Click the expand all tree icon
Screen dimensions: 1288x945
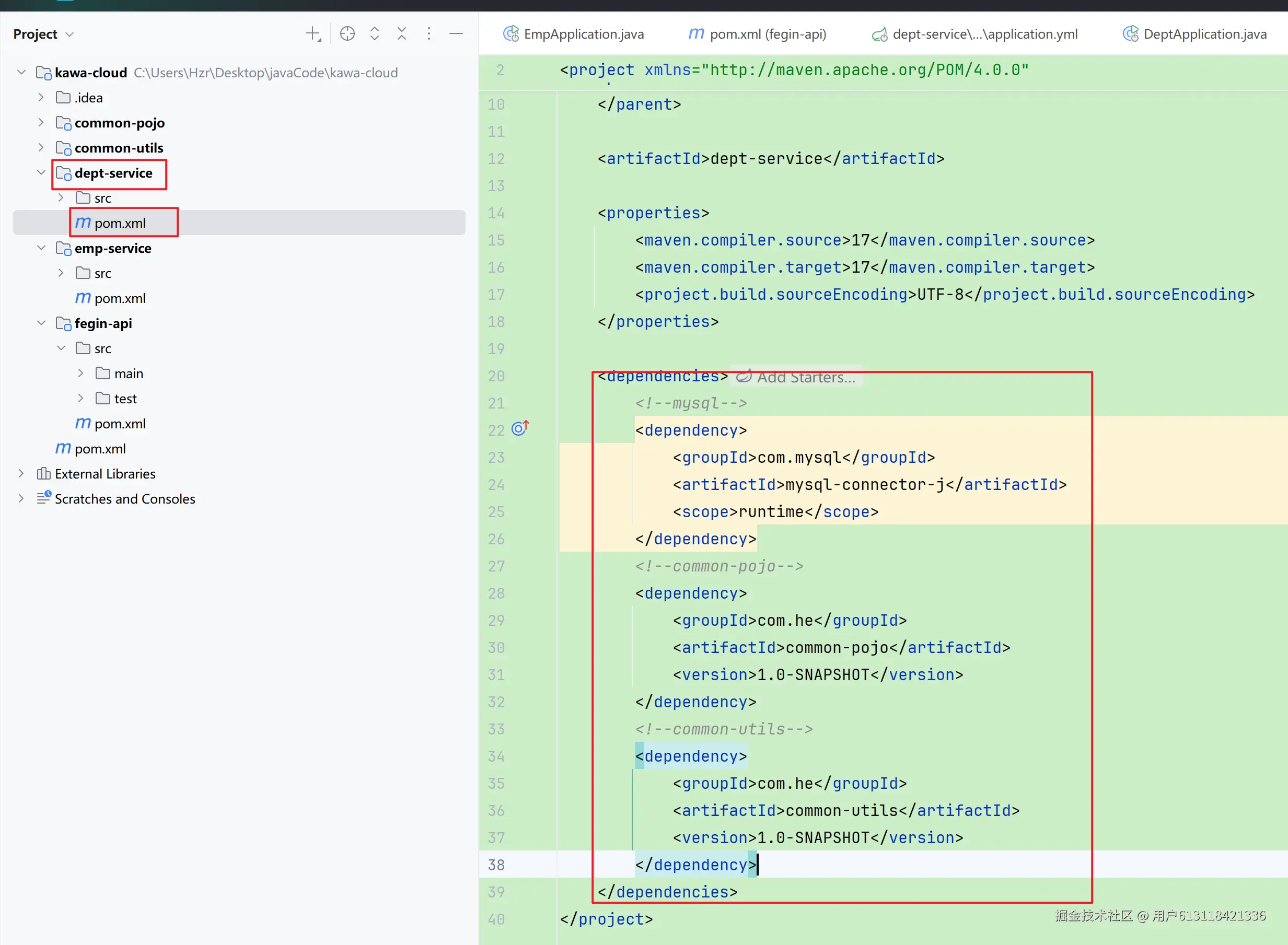tap(375, 34)
